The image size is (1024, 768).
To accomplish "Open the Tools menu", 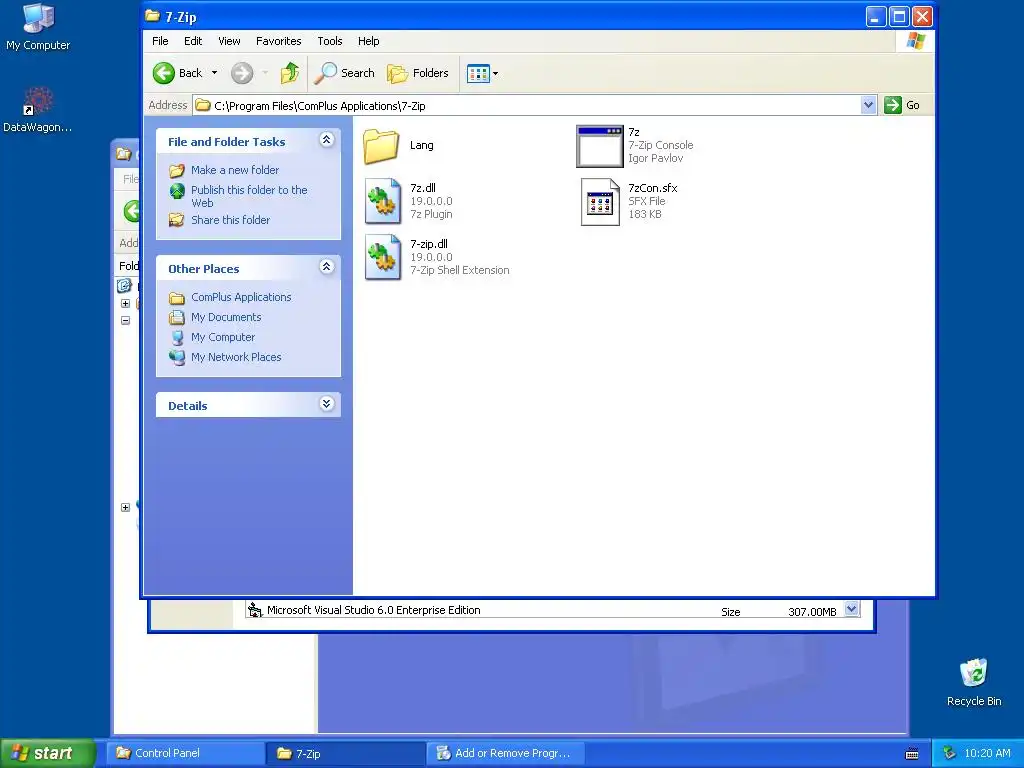I will (x=330, y=41).
